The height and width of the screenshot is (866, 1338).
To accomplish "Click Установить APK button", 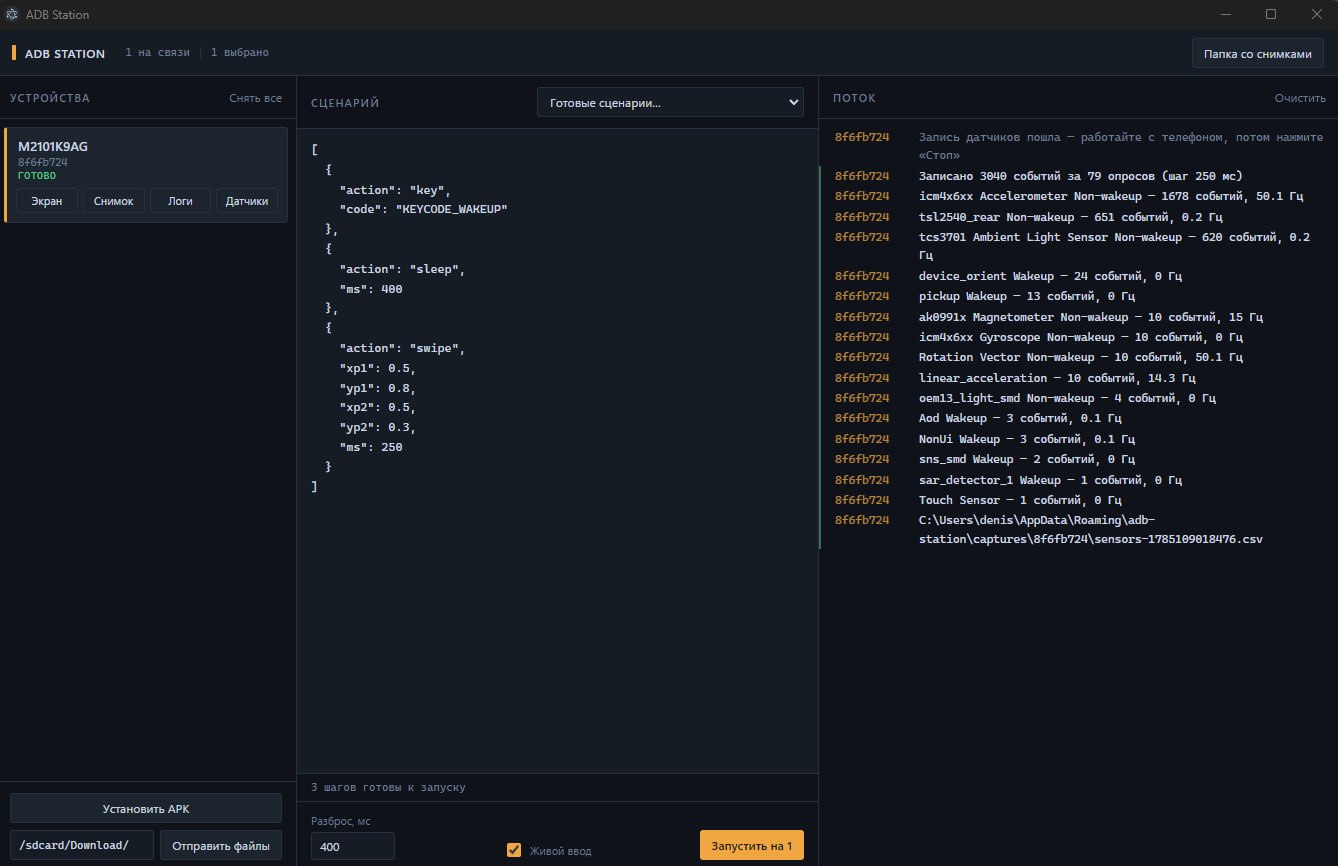I will pyautogui.click(x=146, y=809).
